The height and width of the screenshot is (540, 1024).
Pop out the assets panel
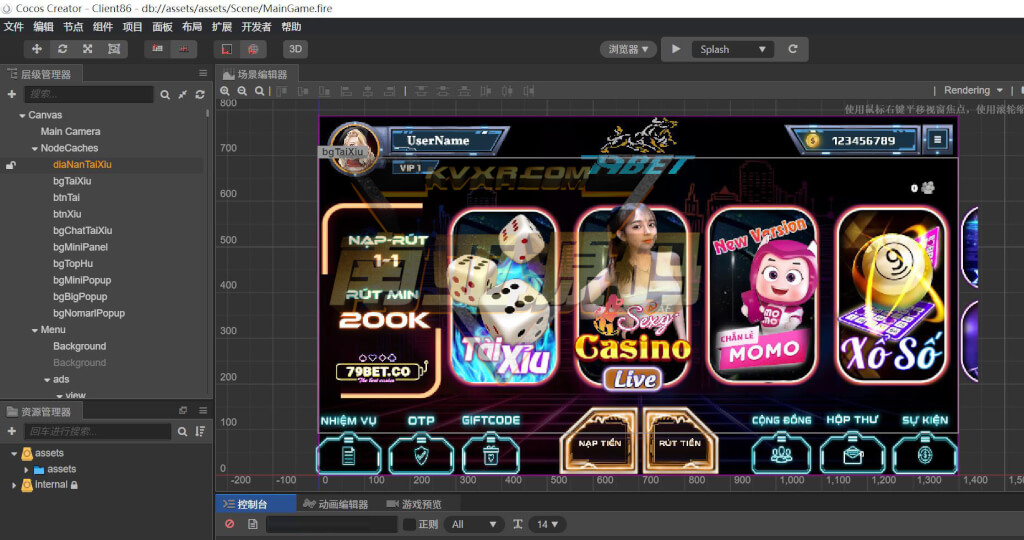(183, 411)
